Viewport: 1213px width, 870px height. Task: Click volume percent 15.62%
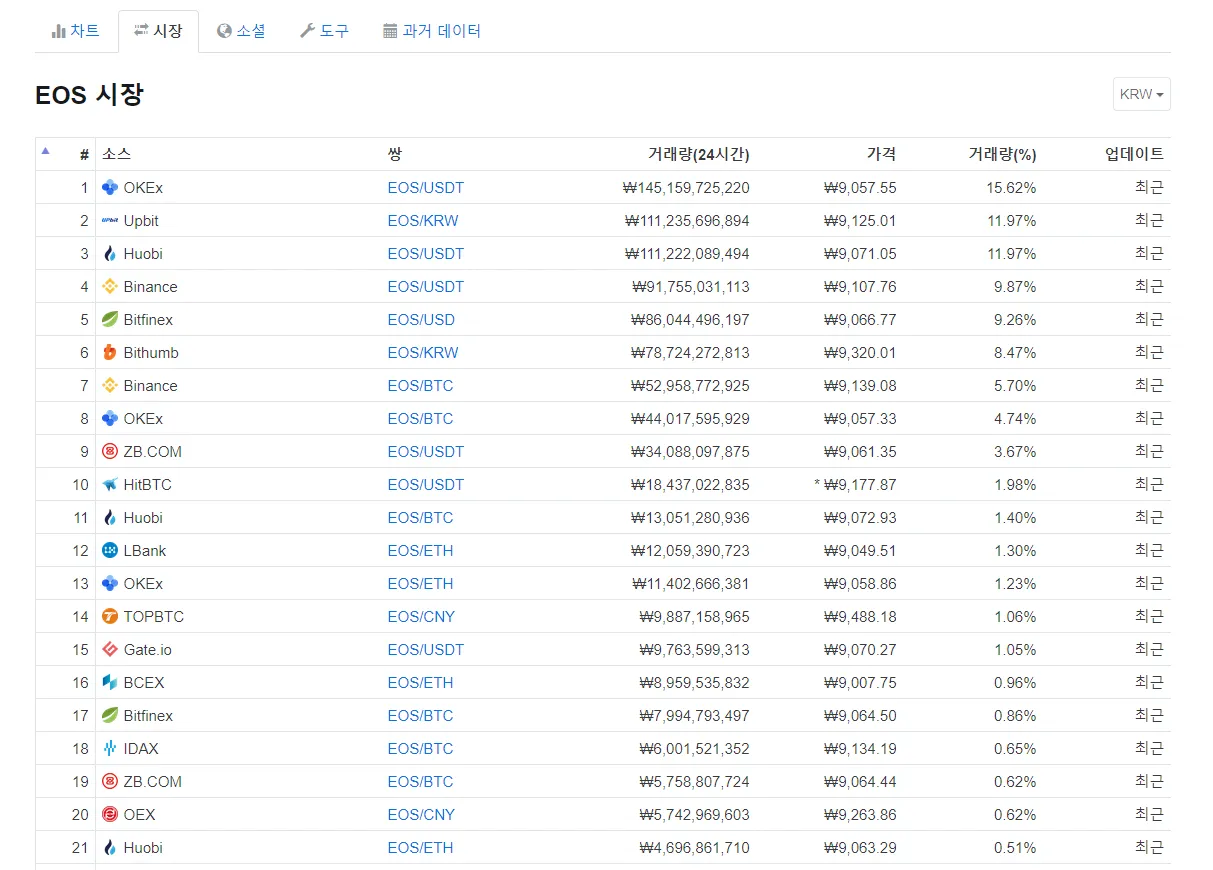1011,187
